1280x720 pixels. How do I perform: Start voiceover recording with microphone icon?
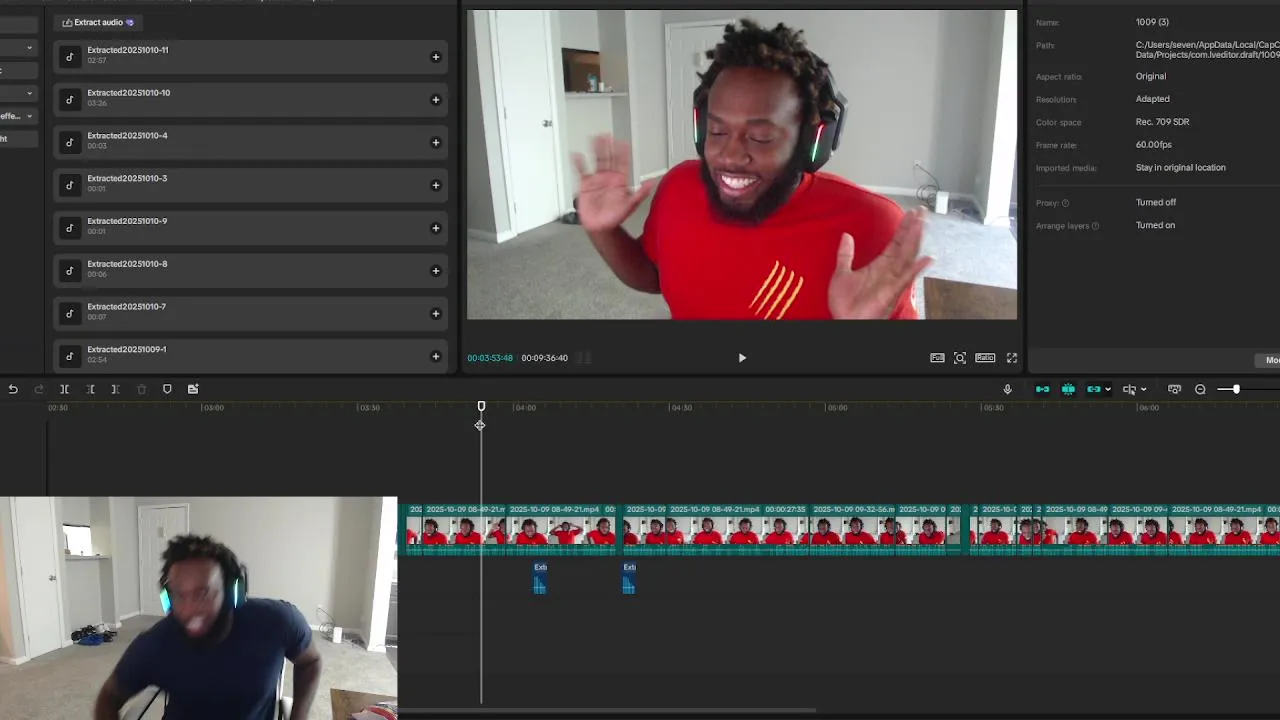(x=1007, y=389)
